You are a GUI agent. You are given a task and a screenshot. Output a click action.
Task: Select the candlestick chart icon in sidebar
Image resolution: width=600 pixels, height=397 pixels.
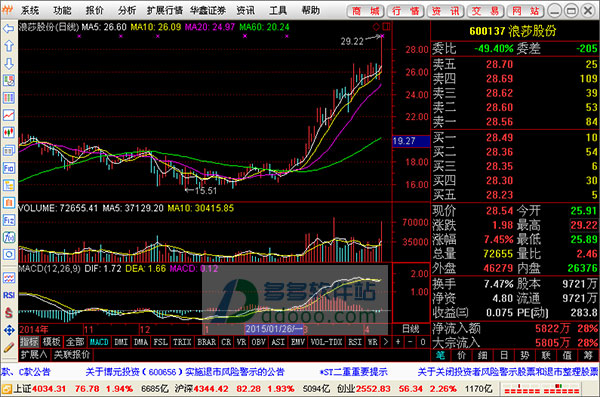tap(8, 132)
